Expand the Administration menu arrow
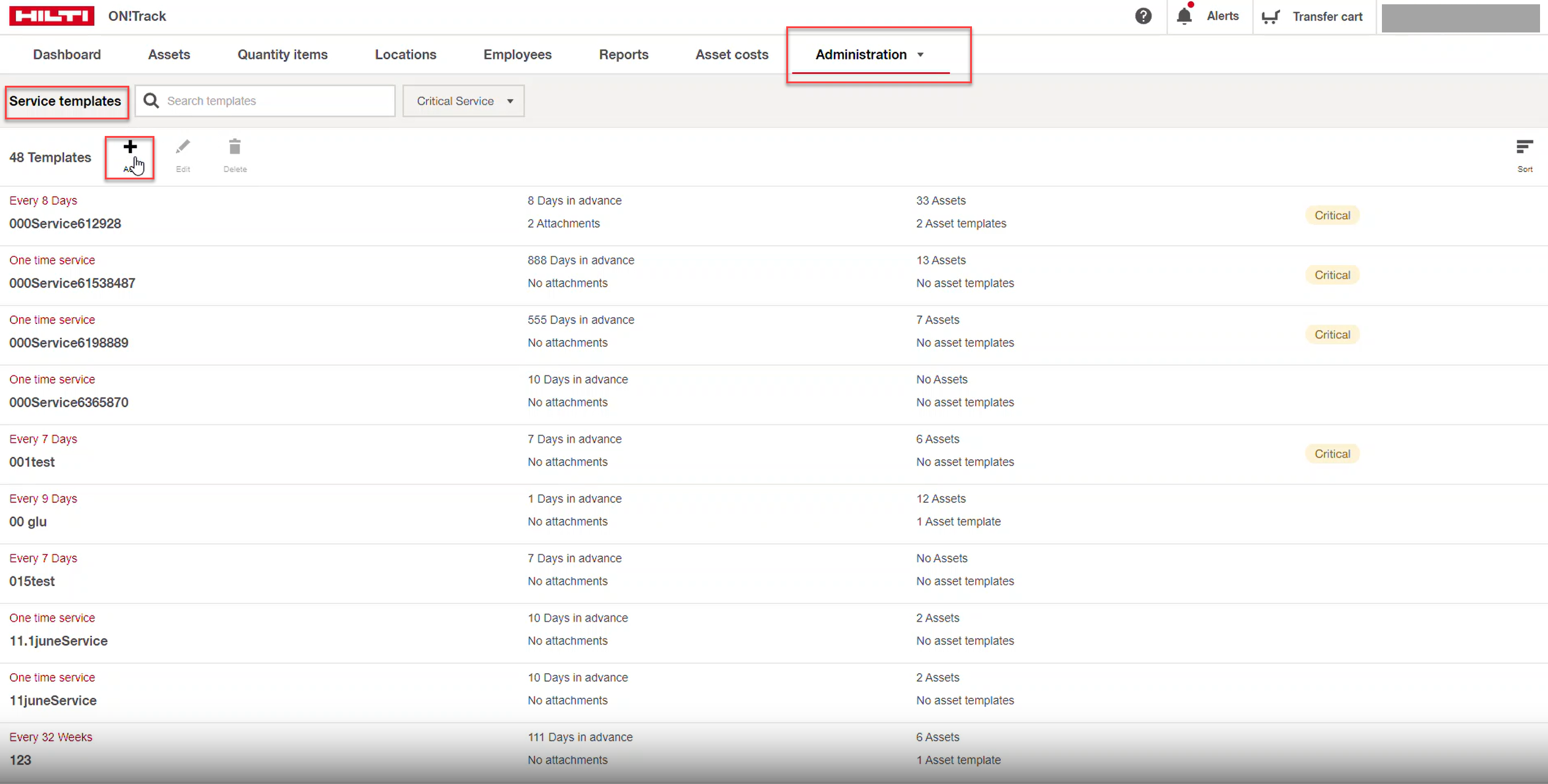This screenshot has width=1548, height=784. click(x=920, y=55)
